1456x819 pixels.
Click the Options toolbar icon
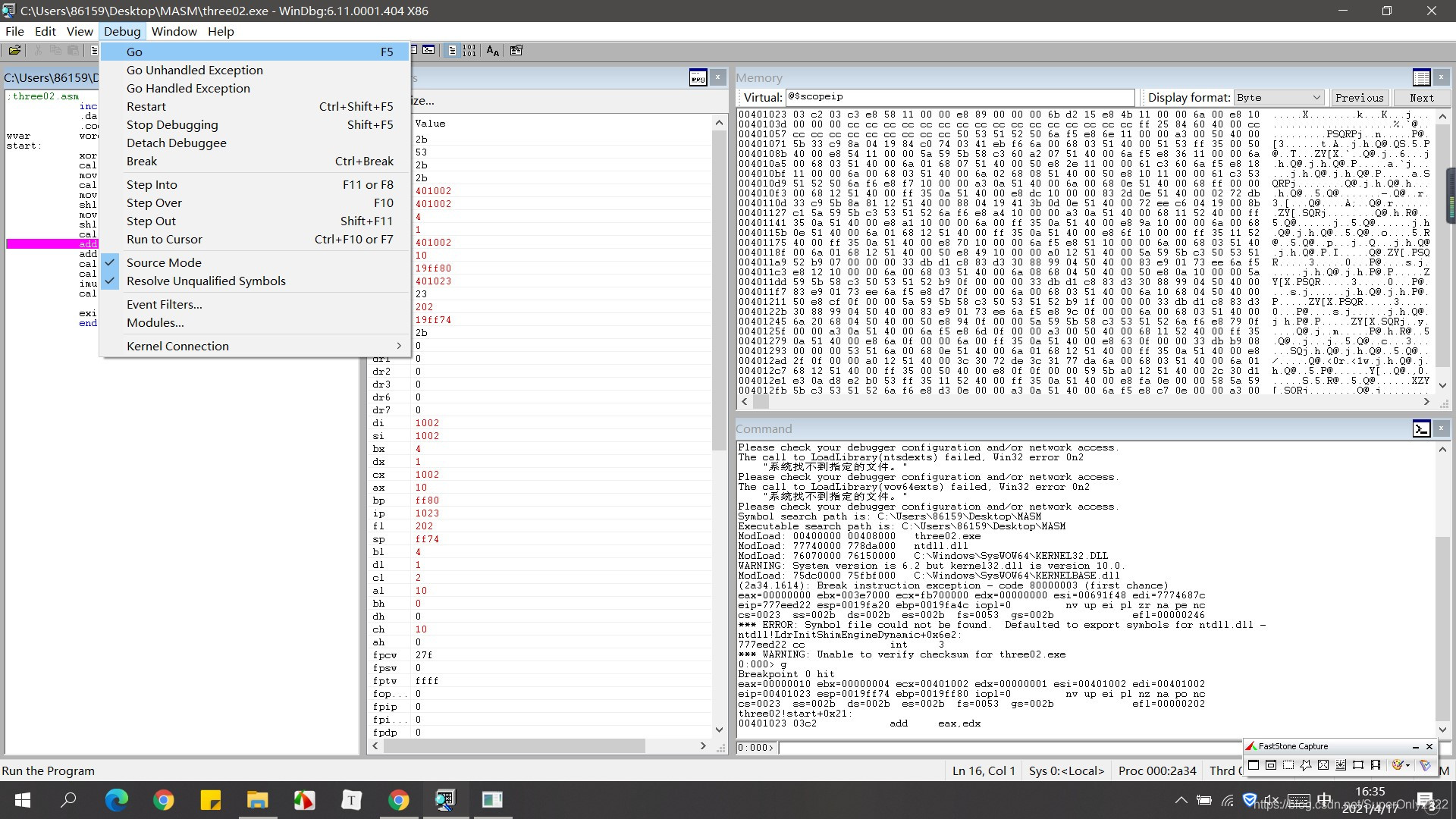(516, 51)
